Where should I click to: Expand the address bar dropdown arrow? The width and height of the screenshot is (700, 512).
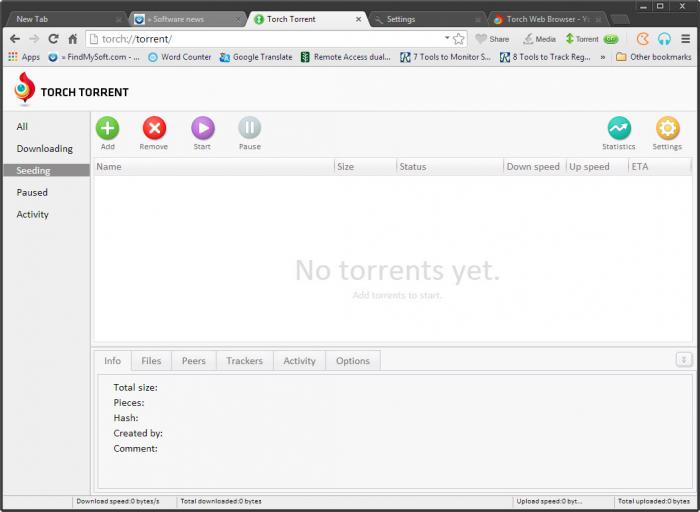(447, 38)
